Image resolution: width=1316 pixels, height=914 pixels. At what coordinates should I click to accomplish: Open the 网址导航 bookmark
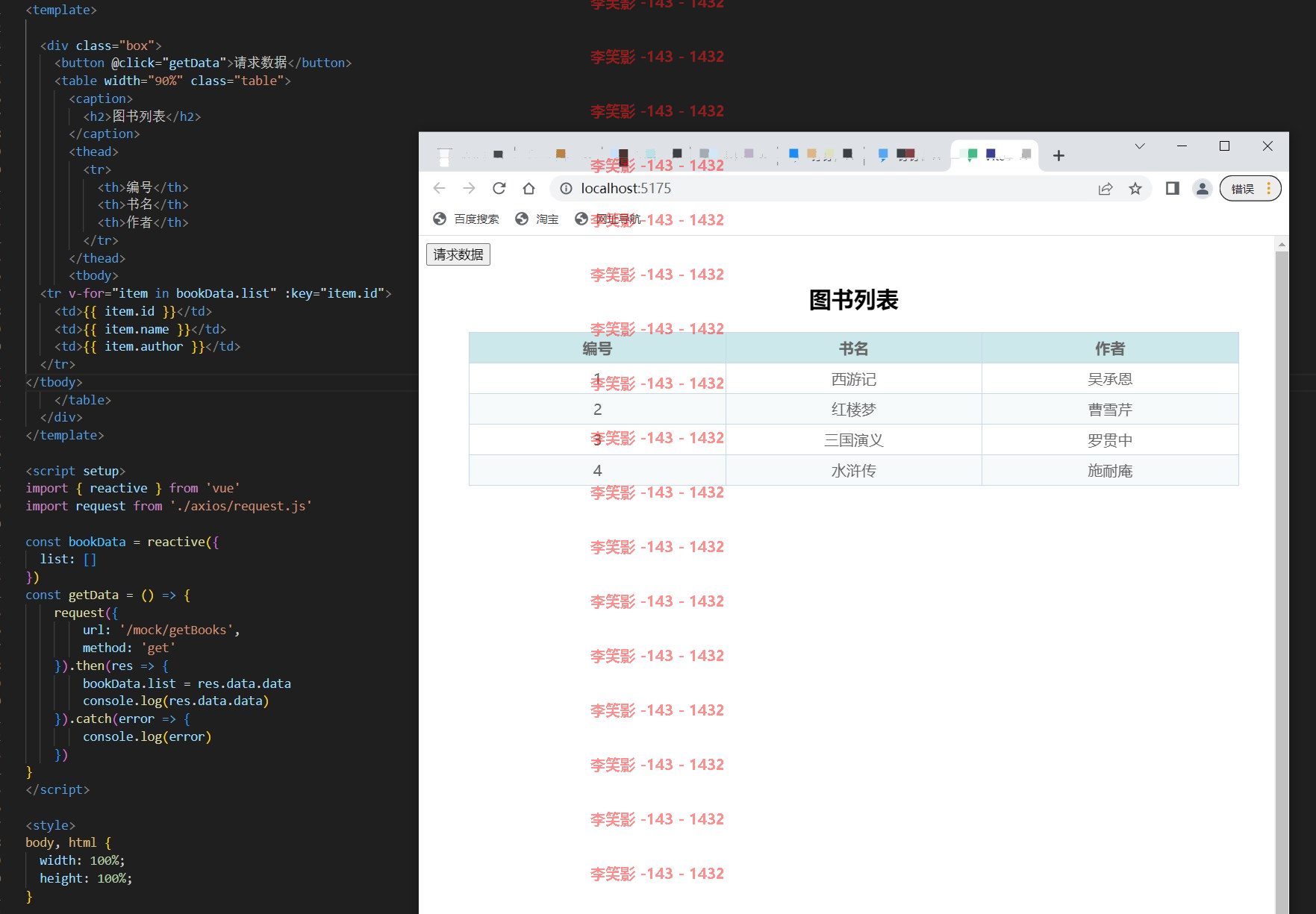coord(608,219)
